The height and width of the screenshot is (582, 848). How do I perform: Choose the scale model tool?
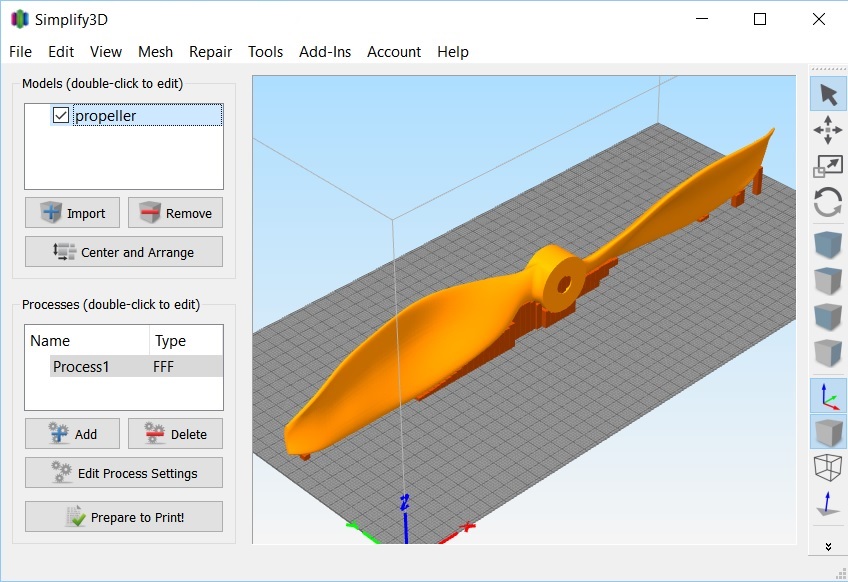[x=828, y=166]
